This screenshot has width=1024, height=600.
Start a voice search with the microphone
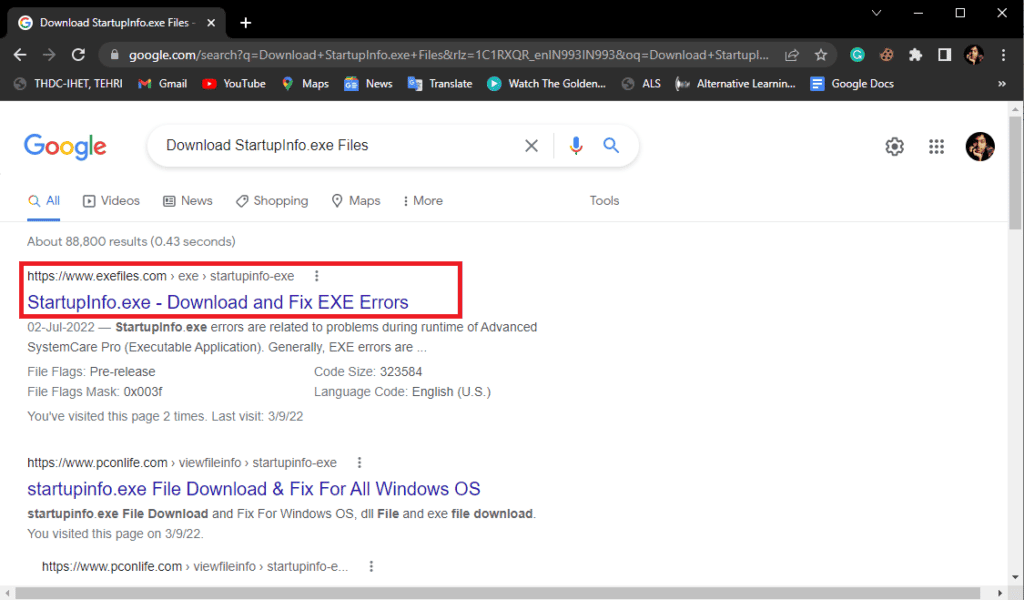click(575, 146)
